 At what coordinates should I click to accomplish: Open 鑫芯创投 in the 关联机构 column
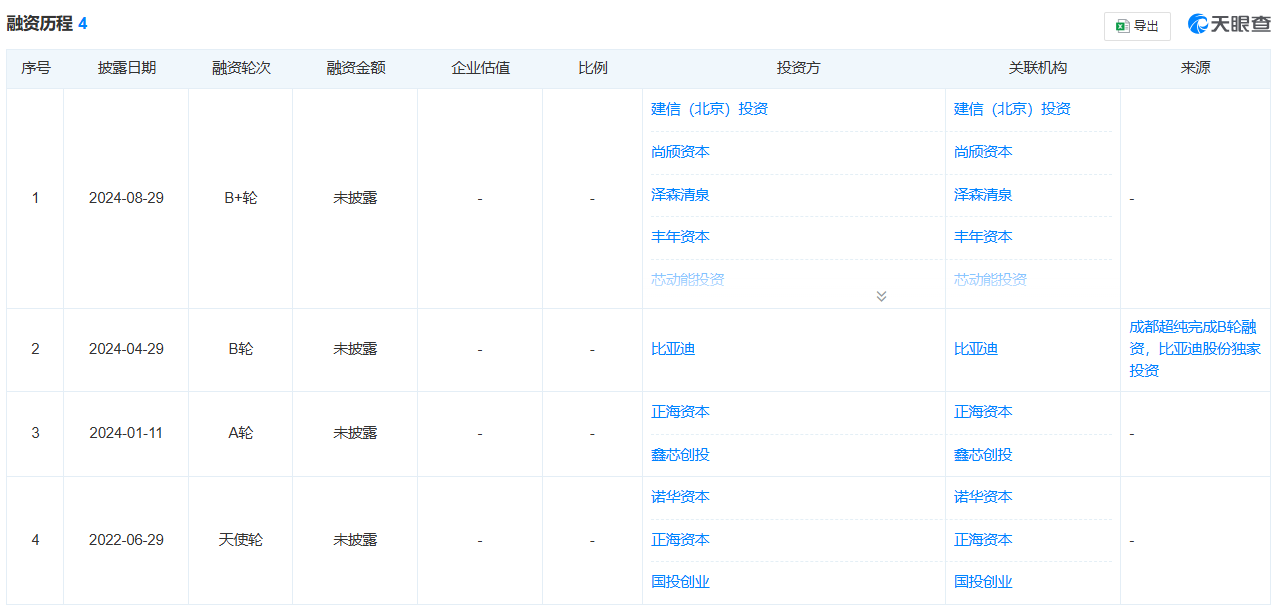click(983, 455)
